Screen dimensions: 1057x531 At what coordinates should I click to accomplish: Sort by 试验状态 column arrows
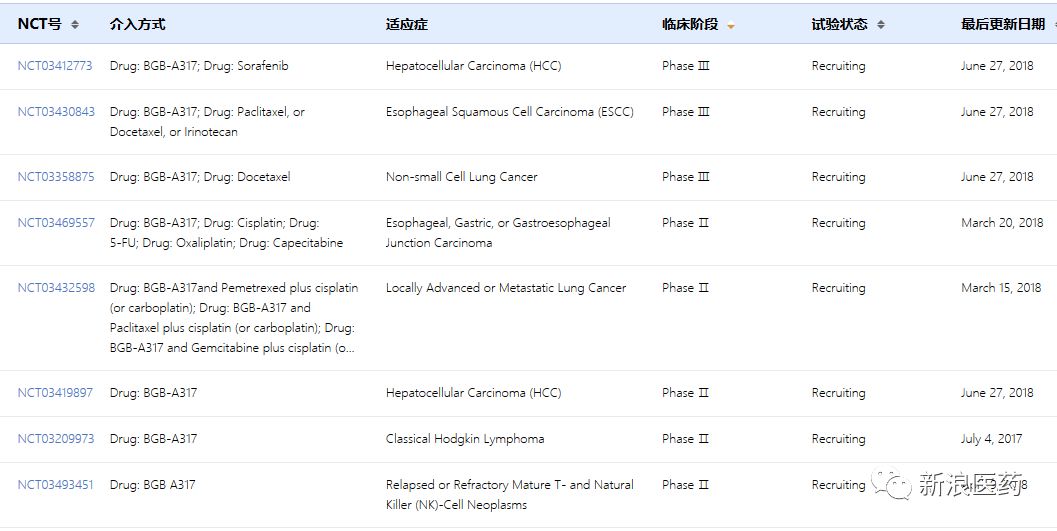click(880, 24)
